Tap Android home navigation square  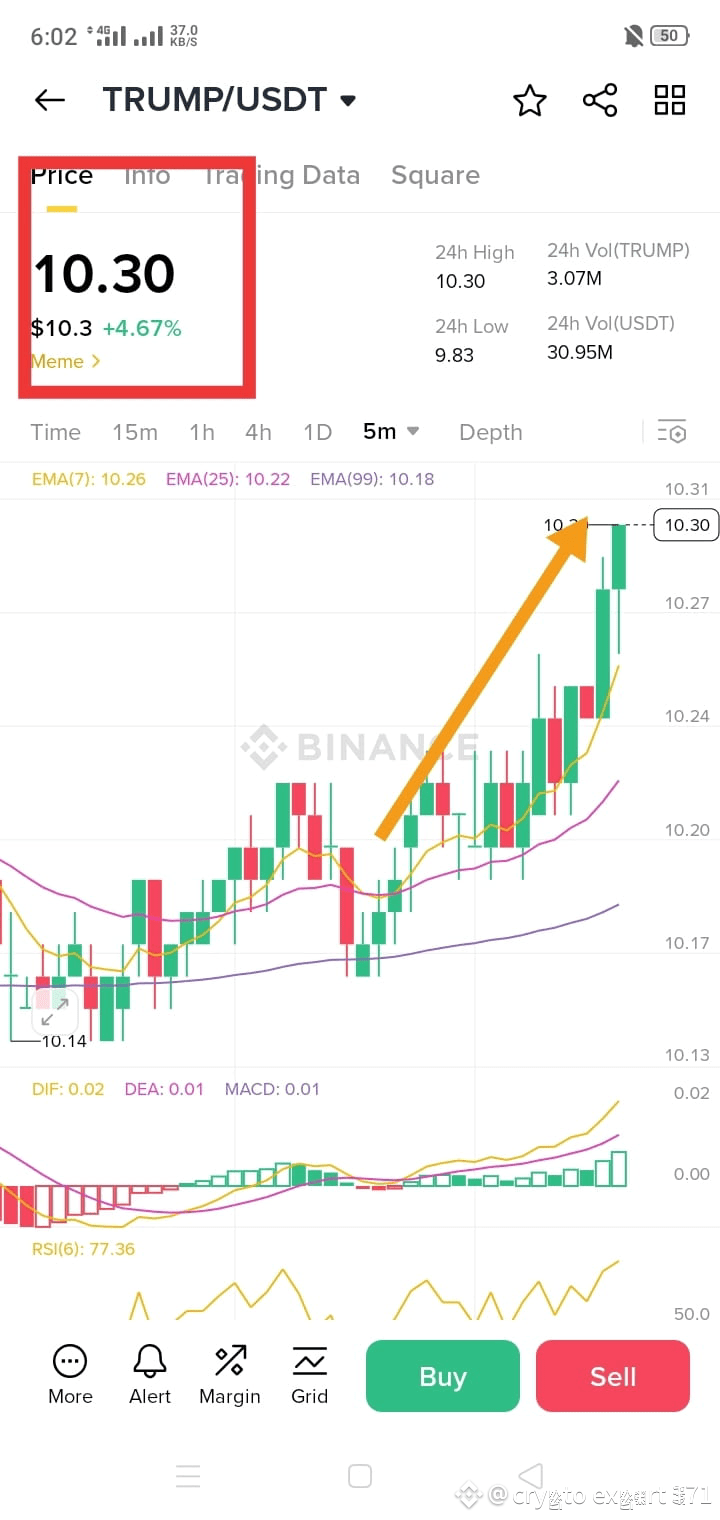click(360, 1476)
